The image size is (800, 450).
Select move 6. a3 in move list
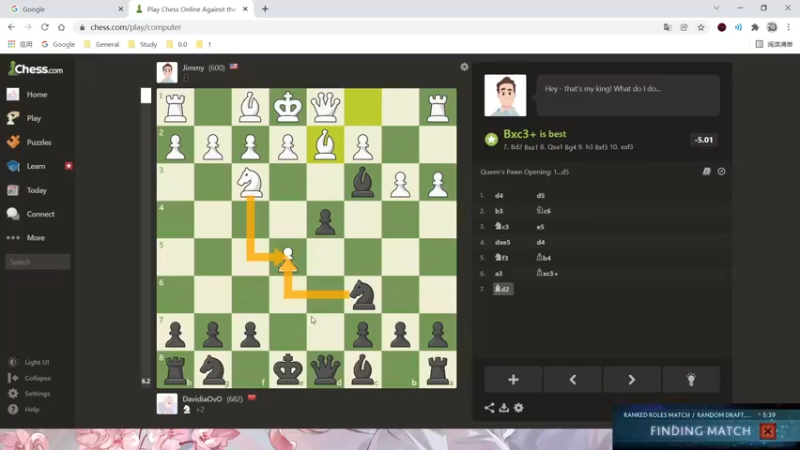coord(498,273)
